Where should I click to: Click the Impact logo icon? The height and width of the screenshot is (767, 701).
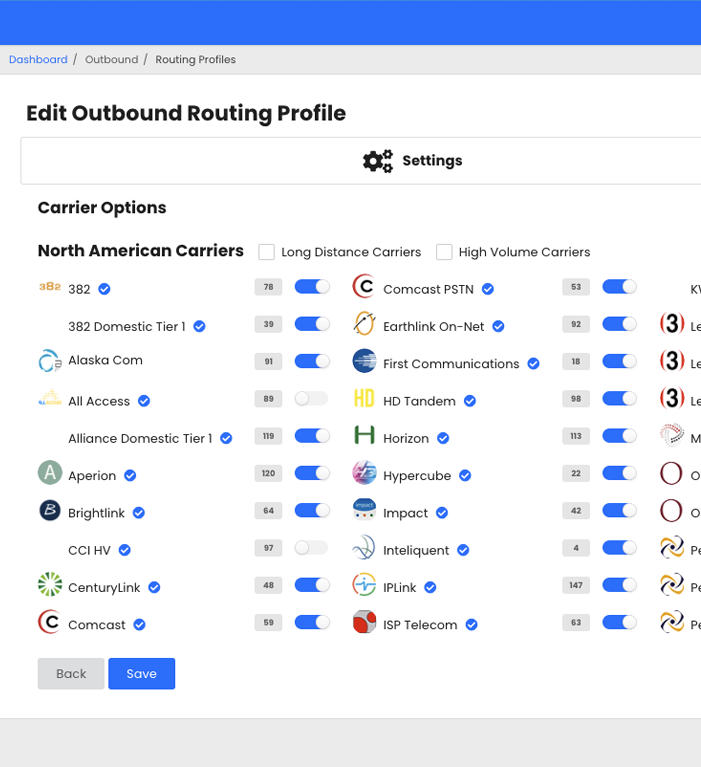click(x=364, y=510)
